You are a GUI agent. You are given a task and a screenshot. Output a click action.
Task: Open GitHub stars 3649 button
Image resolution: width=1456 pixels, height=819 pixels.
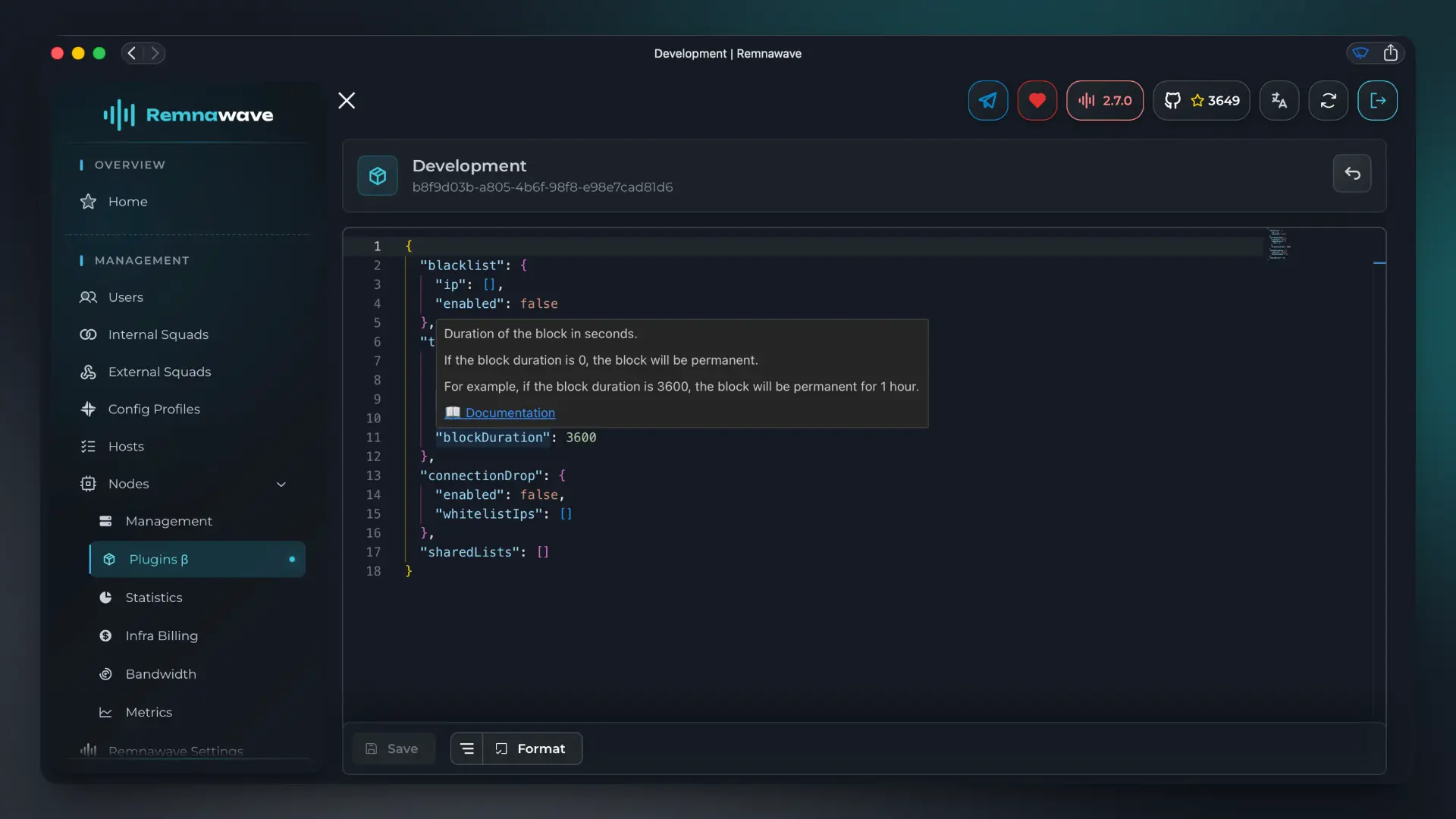pos(1201,100)
